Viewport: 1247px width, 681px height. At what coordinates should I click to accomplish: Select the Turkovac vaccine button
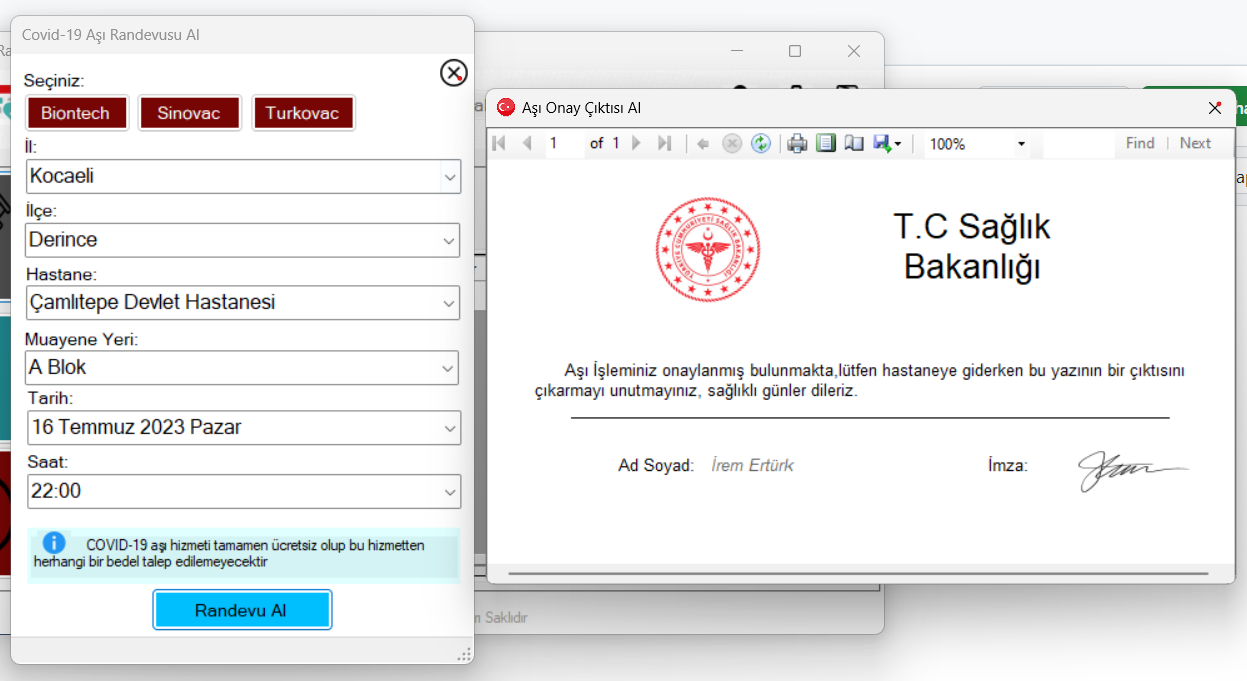pyautogui.click(x=303, y=113)
